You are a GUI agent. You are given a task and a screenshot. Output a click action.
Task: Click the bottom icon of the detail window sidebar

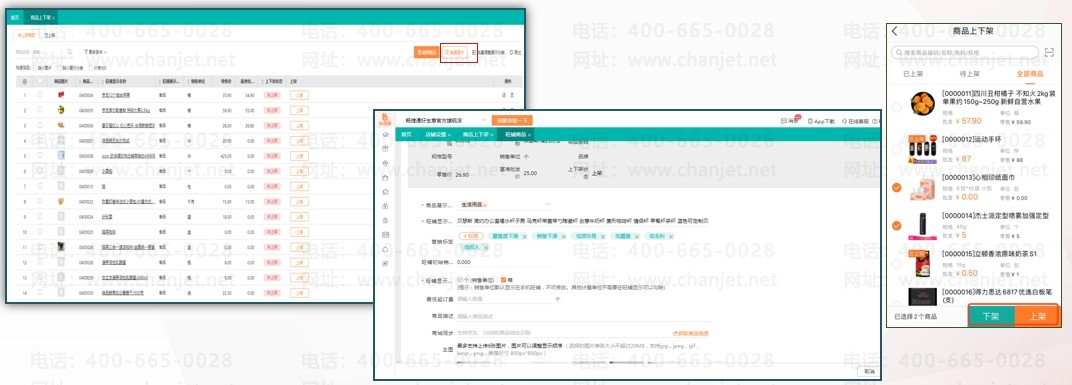(386, 263)
